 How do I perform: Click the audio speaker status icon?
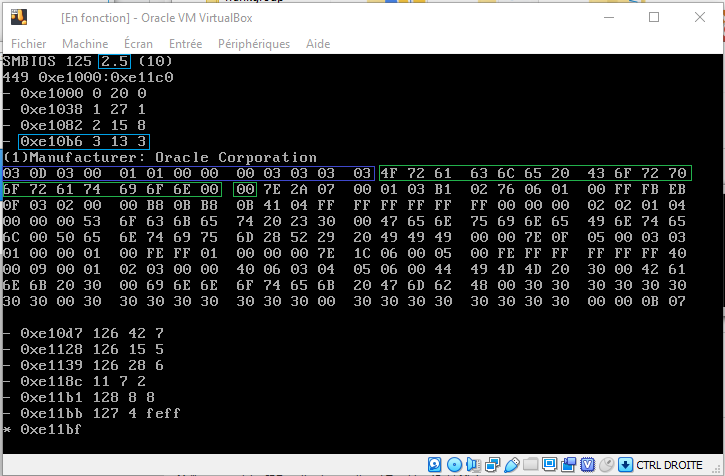pyautogui.click(x=474, y=464)
